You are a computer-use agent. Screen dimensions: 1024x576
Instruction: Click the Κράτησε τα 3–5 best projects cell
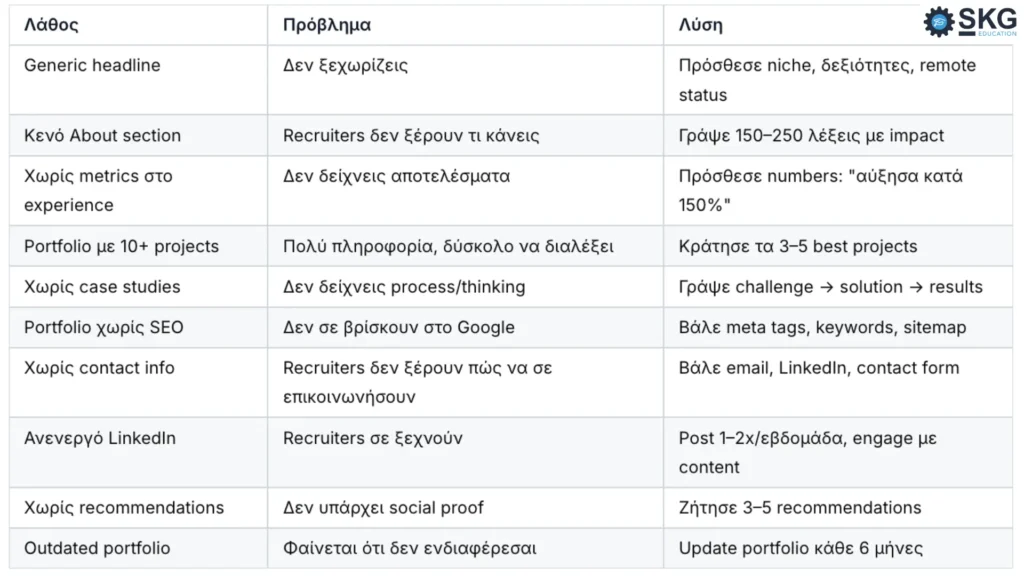tap(797, 246)
